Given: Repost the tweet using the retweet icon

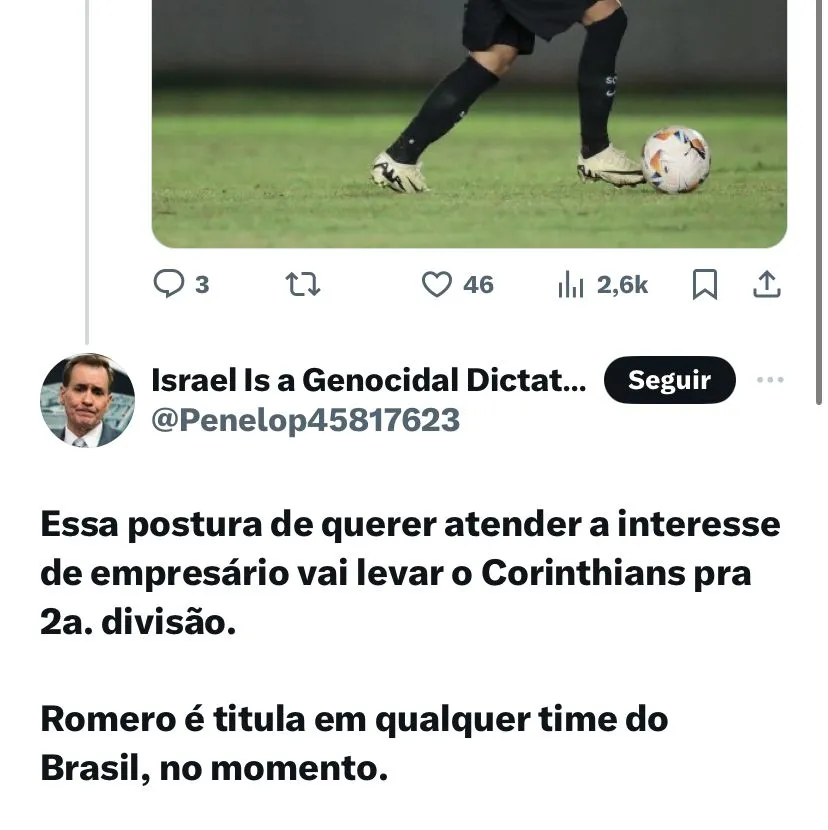Looking at the screenshot, I should click(303, 285).
